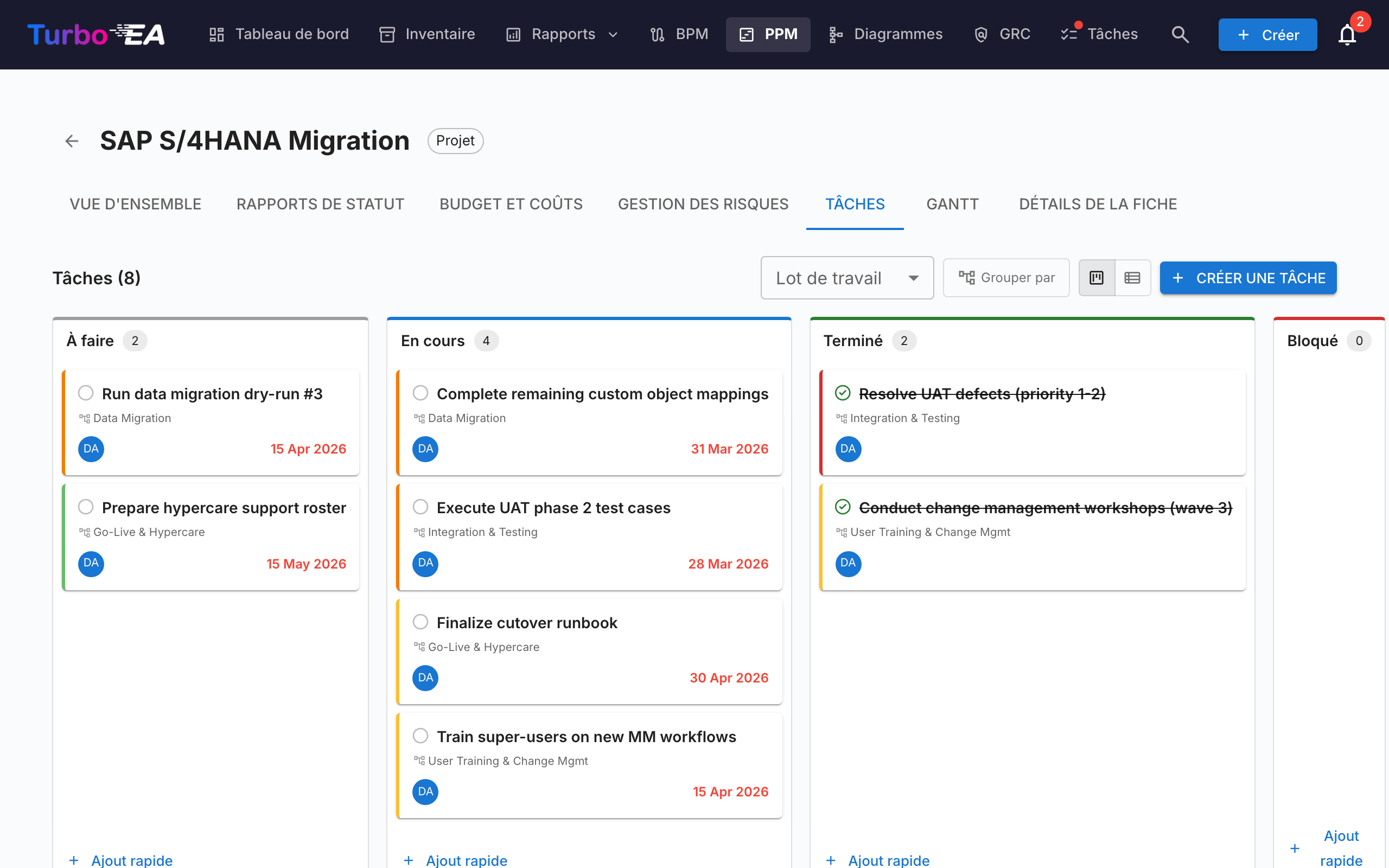Image resolution: width=1389 pixels, height=868 pixels.
Task: Click work package icon on Data Migration dry-run card
Action: point(85,418)
